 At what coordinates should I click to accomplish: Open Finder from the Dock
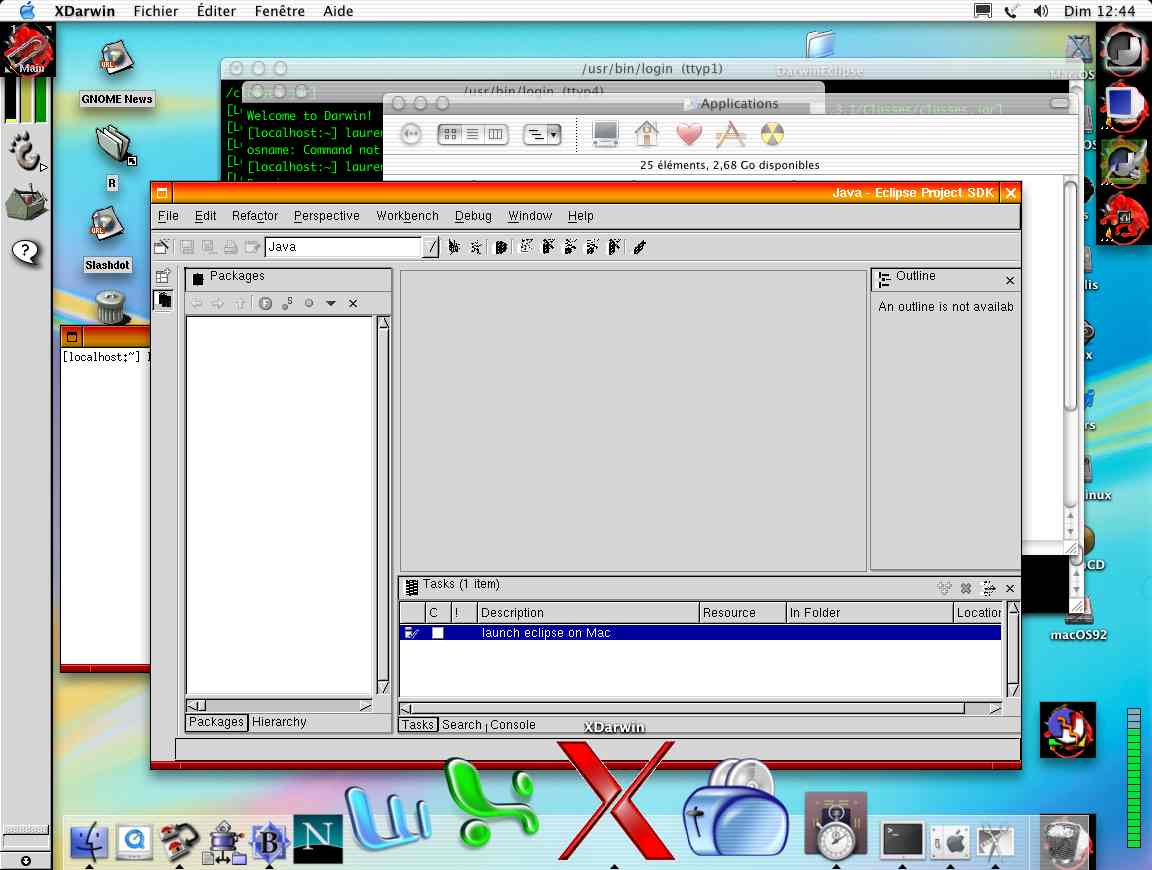pos(90,841)
